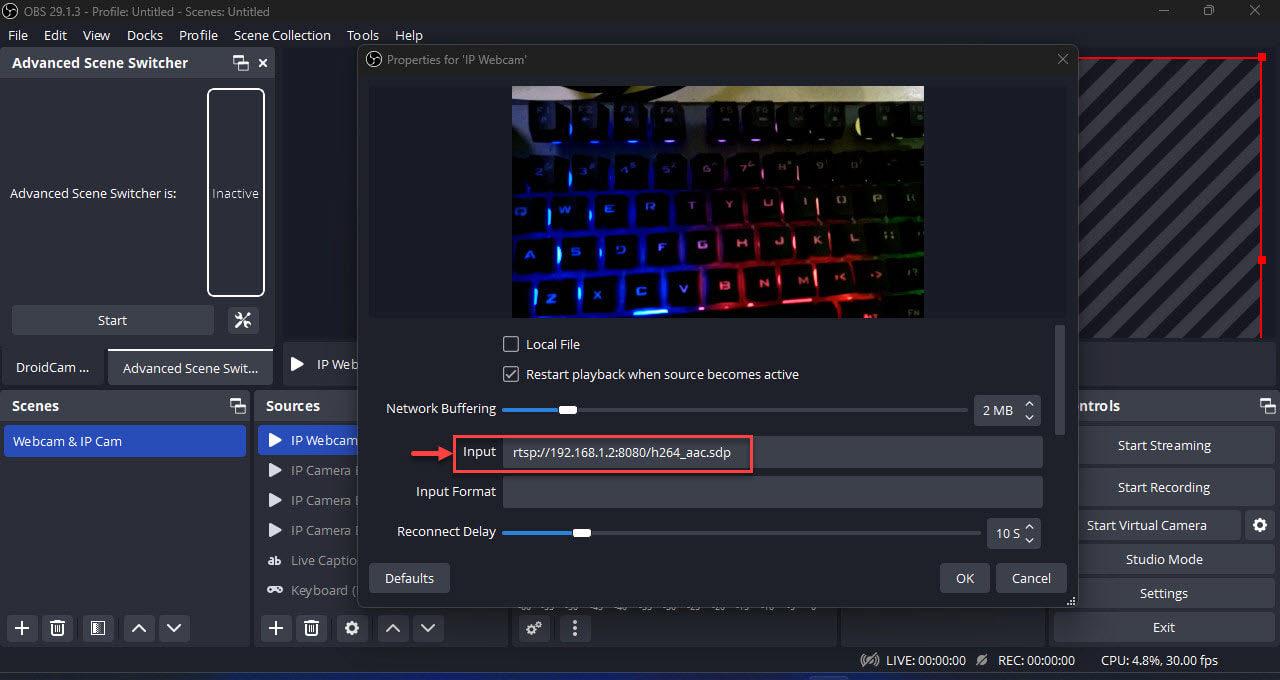
Task: Click Start Streaming
Action: pos(1164,446)
